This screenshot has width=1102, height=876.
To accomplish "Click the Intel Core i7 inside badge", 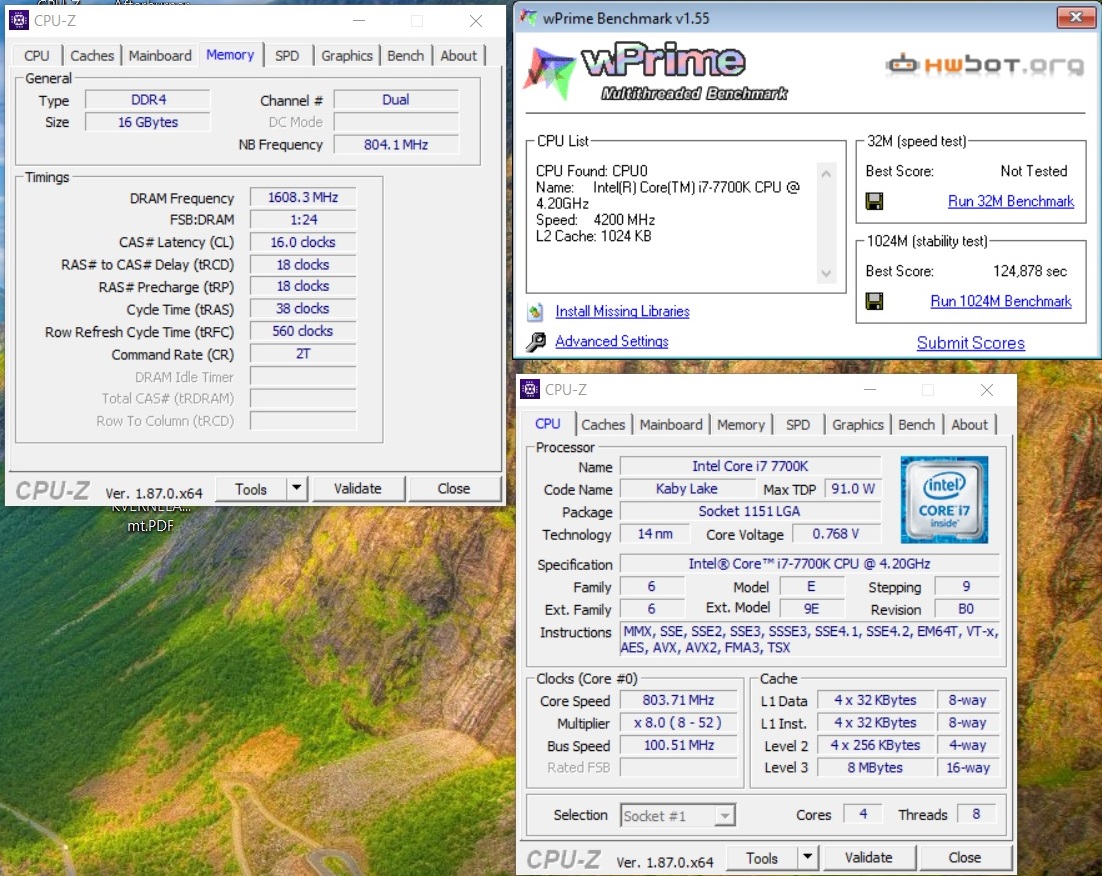I will coord(944,499).
